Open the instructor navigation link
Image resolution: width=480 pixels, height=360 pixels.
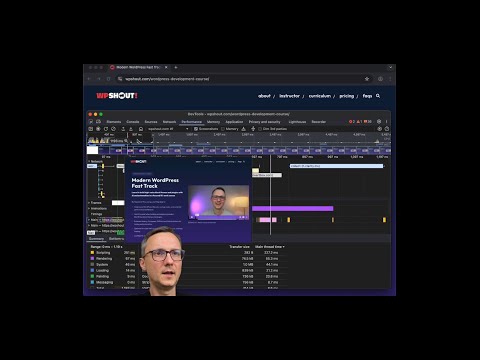(x=289, y=96)
